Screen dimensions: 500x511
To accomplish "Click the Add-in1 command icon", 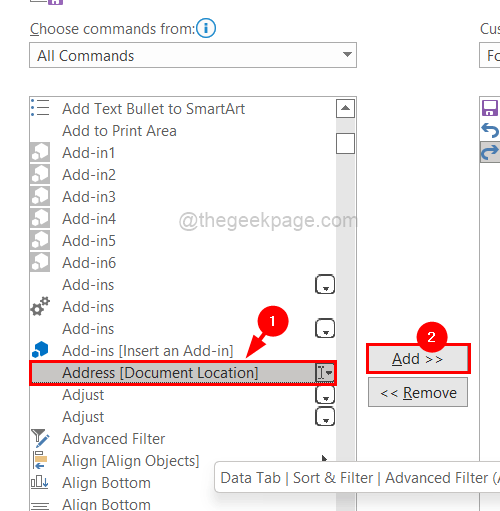I will coord(40,152).
